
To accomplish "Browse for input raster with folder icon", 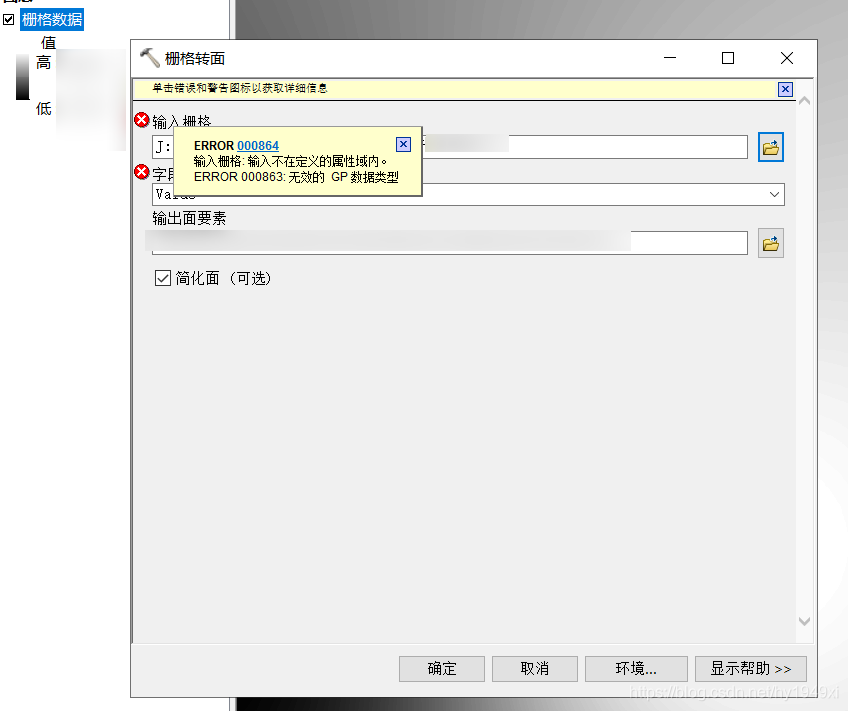I will click(x=771, y=147).
